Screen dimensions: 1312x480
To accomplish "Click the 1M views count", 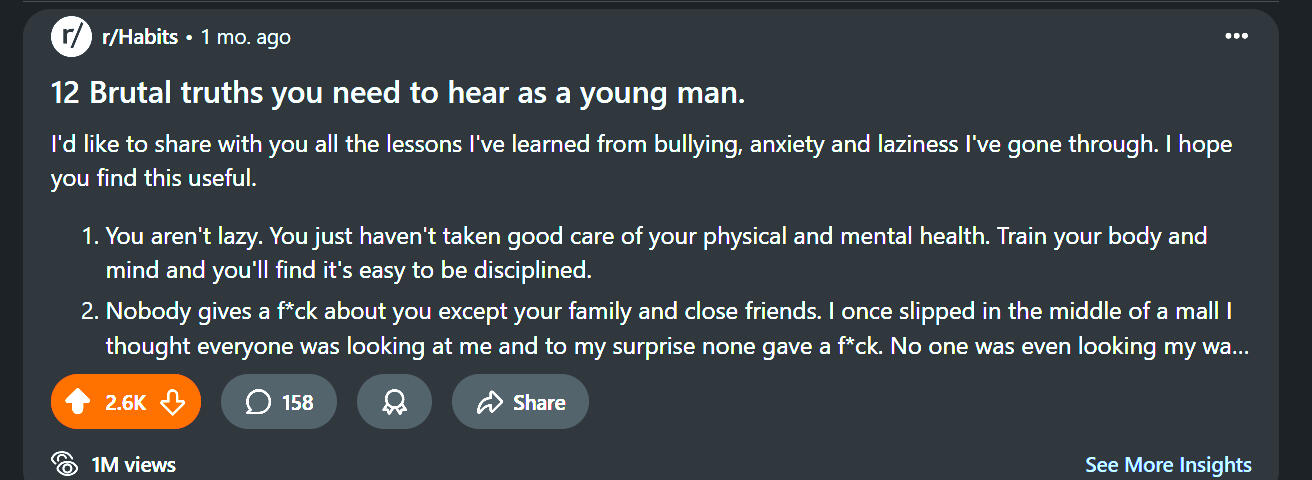I will pyautogui.click(x=133, y=464).
